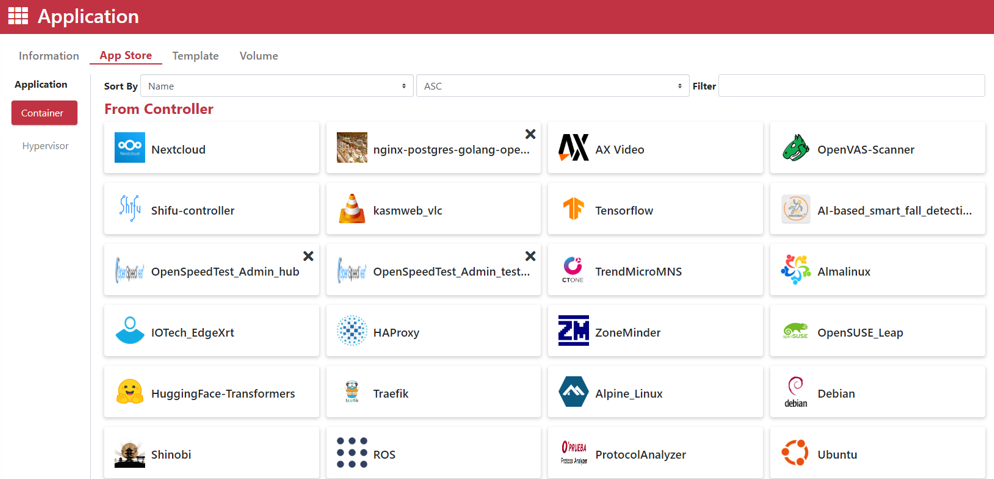The height and width of the screenshot is (479, 994).
Task: Remove OpenSpeedTest_Admin_hub using its X
Action: point(308,255)
